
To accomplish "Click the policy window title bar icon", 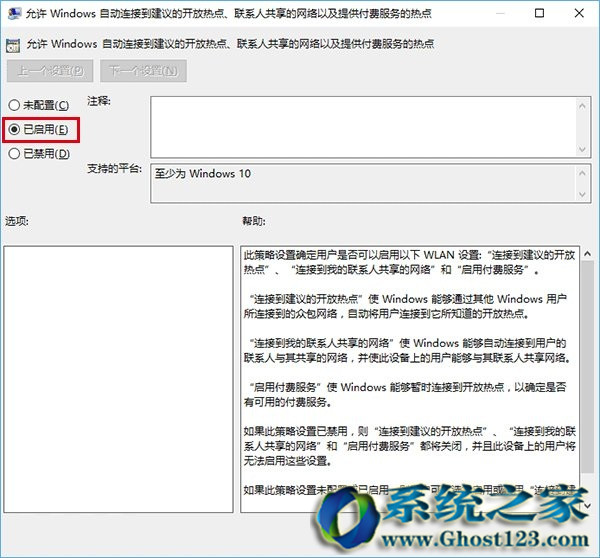I will [14, 13].
